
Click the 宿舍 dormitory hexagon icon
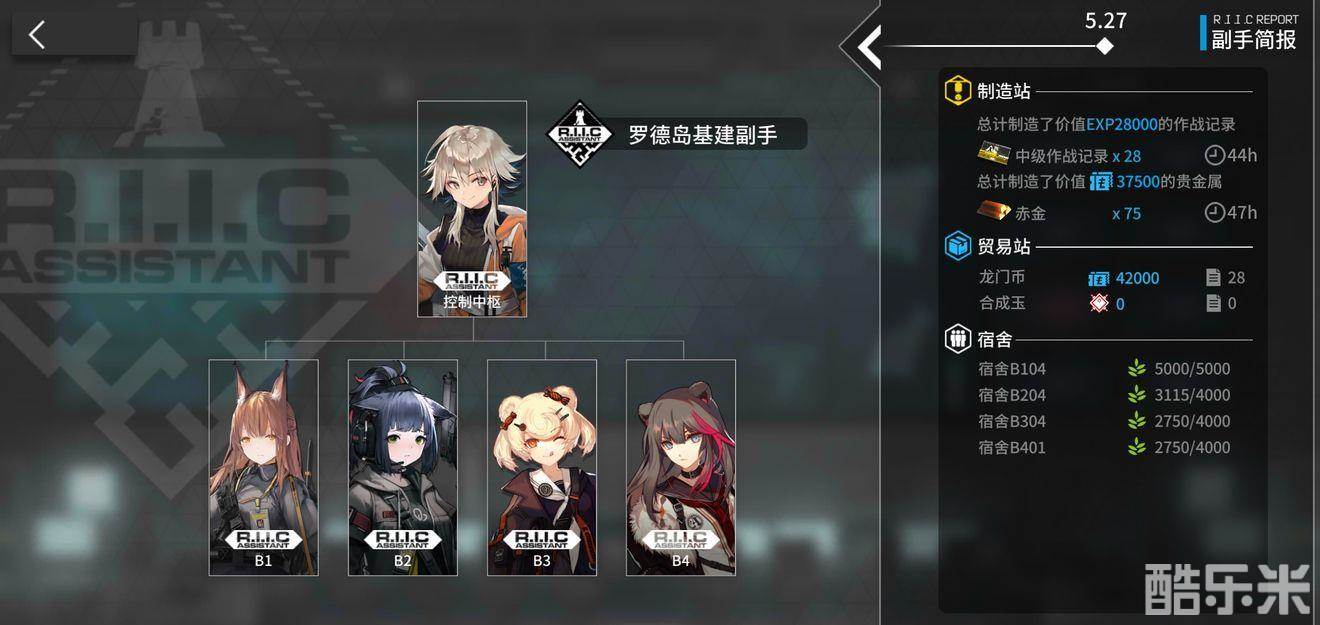click(x=959, y=339)
